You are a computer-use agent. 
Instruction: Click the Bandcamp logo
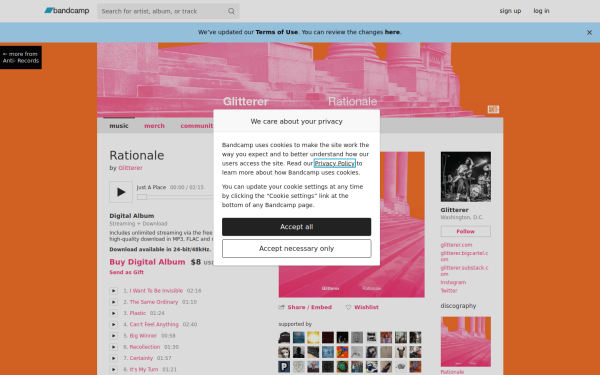point(67,11)
